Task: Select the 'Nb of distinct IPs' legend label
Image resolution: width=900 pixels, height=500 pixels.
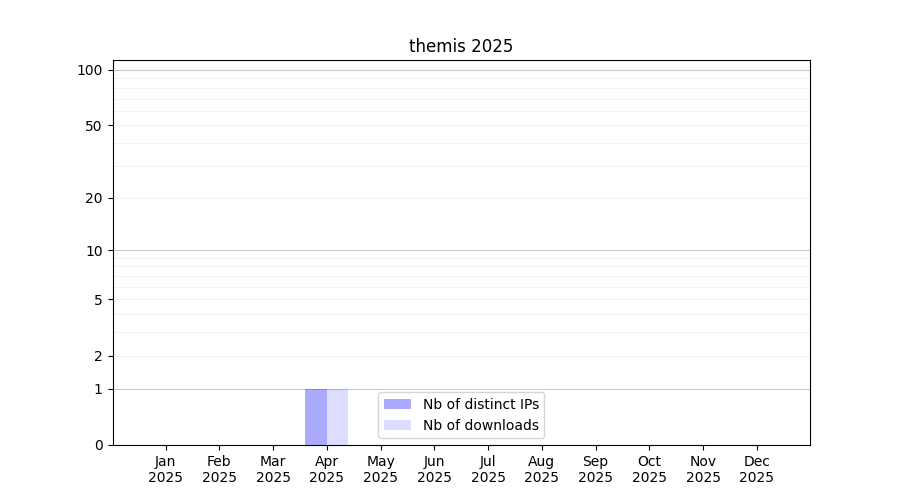Action: click(480, 404)
